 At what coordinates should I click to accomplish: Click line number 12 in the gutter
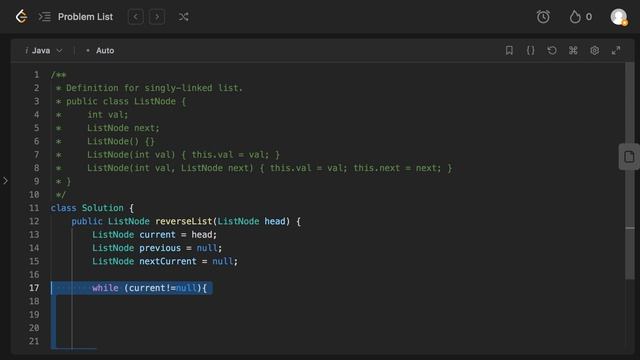pos(34,221)
